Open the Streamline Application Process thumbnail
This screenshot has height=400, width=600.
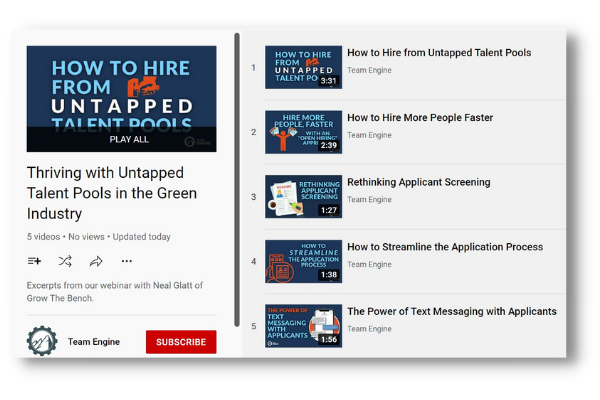coord(303,261)
